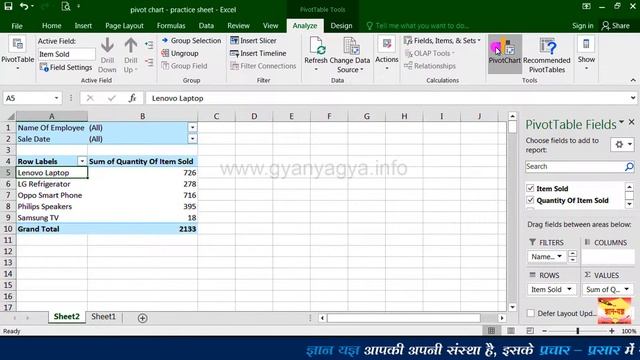Click Insert Slicer
This screenshot has height=360, width=640.
253,40
